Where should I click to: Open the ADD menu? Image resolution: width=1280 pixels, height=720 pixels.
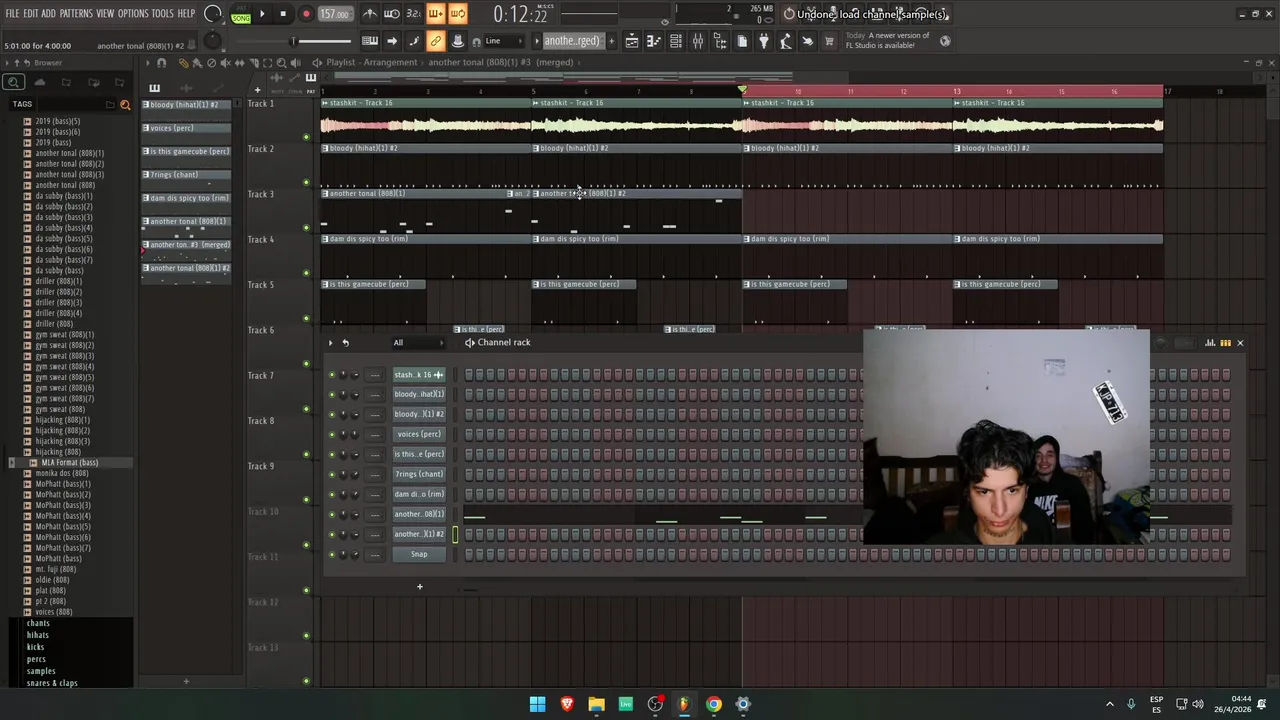point(48,14)
